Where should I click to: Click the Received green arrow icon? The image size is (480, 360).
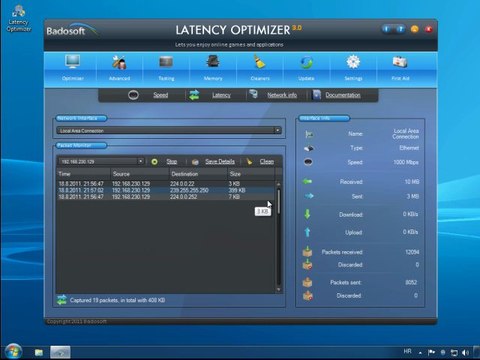tap(308, 181)
